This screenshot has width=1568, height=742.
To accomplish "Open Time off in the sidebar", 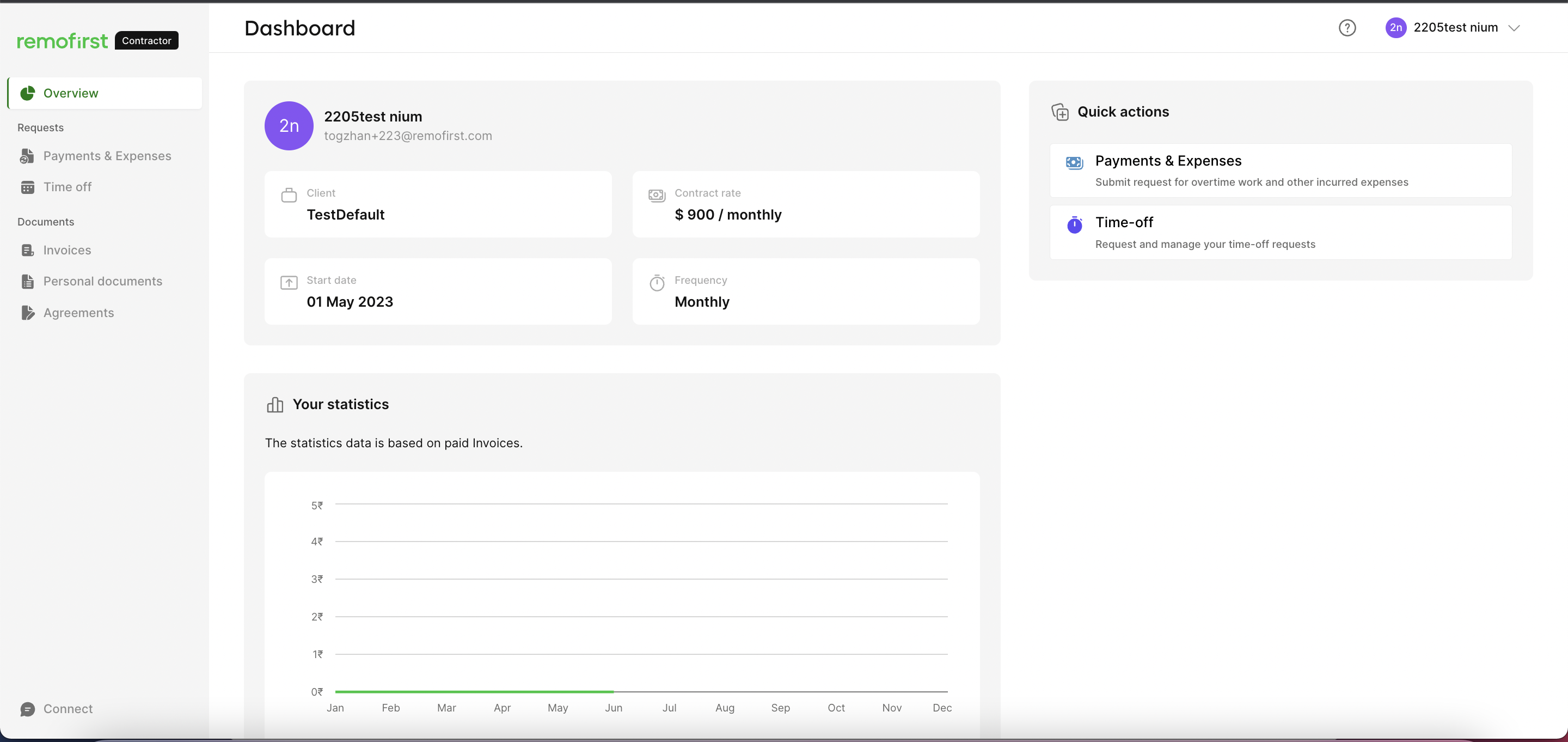I will [x=105, y=187].
